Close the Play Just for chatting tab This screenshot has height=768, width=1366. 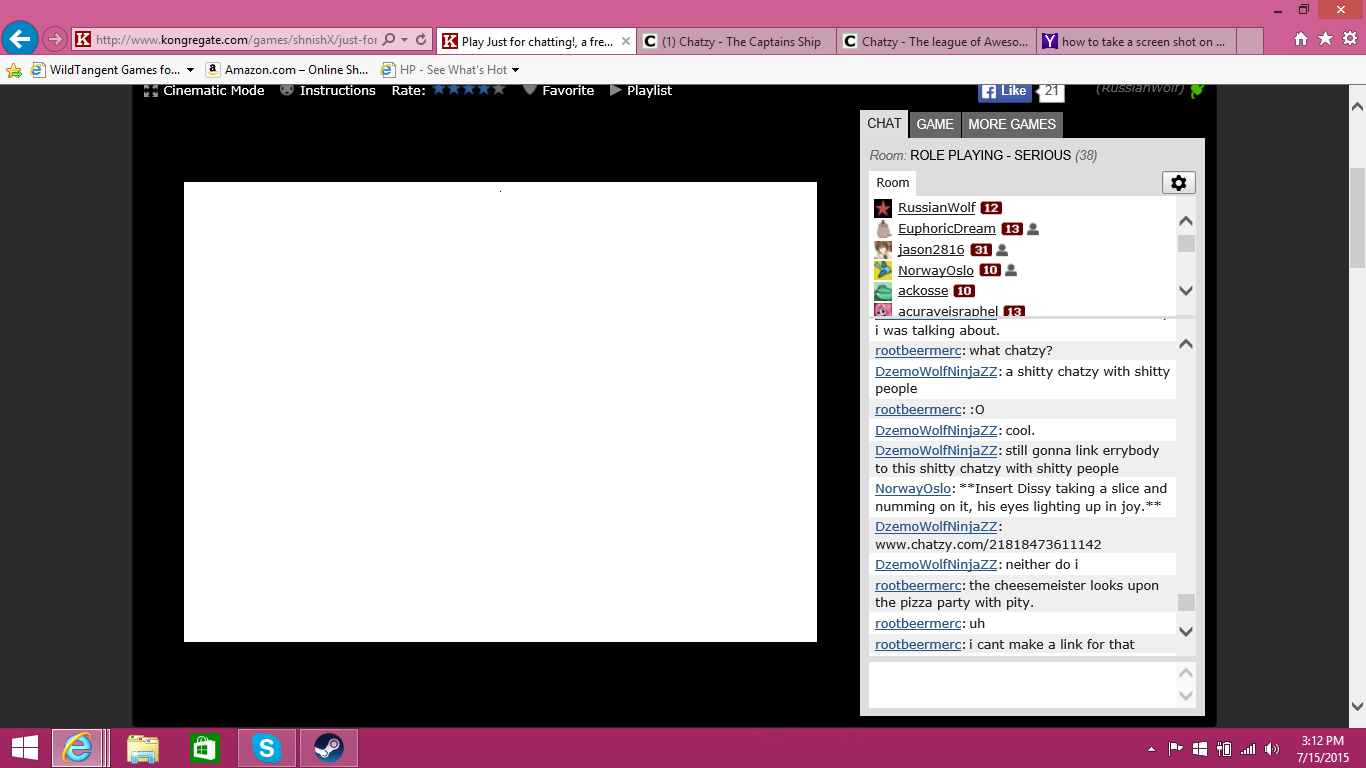(626, 41)
